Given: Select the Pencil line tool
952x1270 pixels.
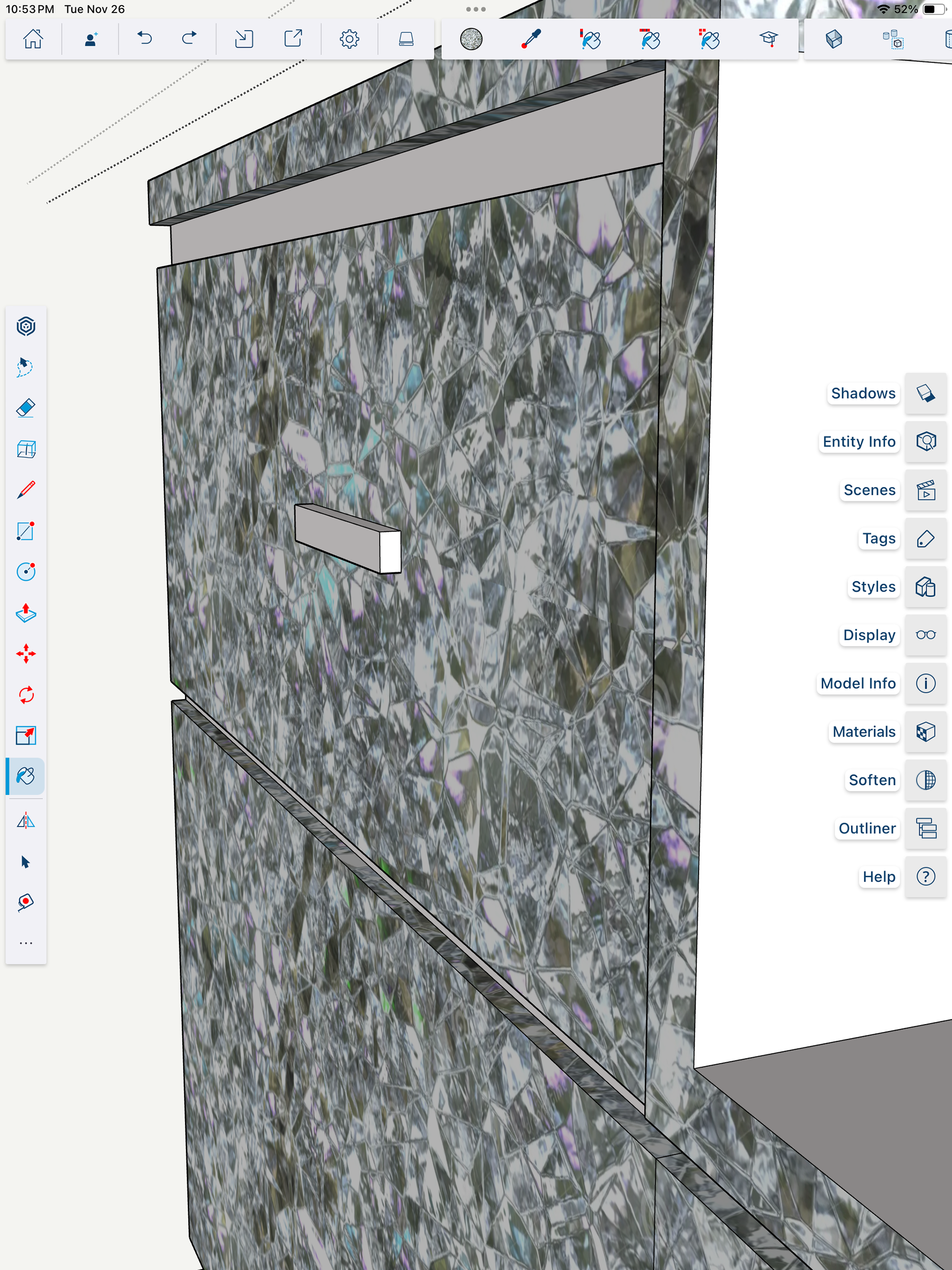Looking at the screenshot, I should (26, 490).
